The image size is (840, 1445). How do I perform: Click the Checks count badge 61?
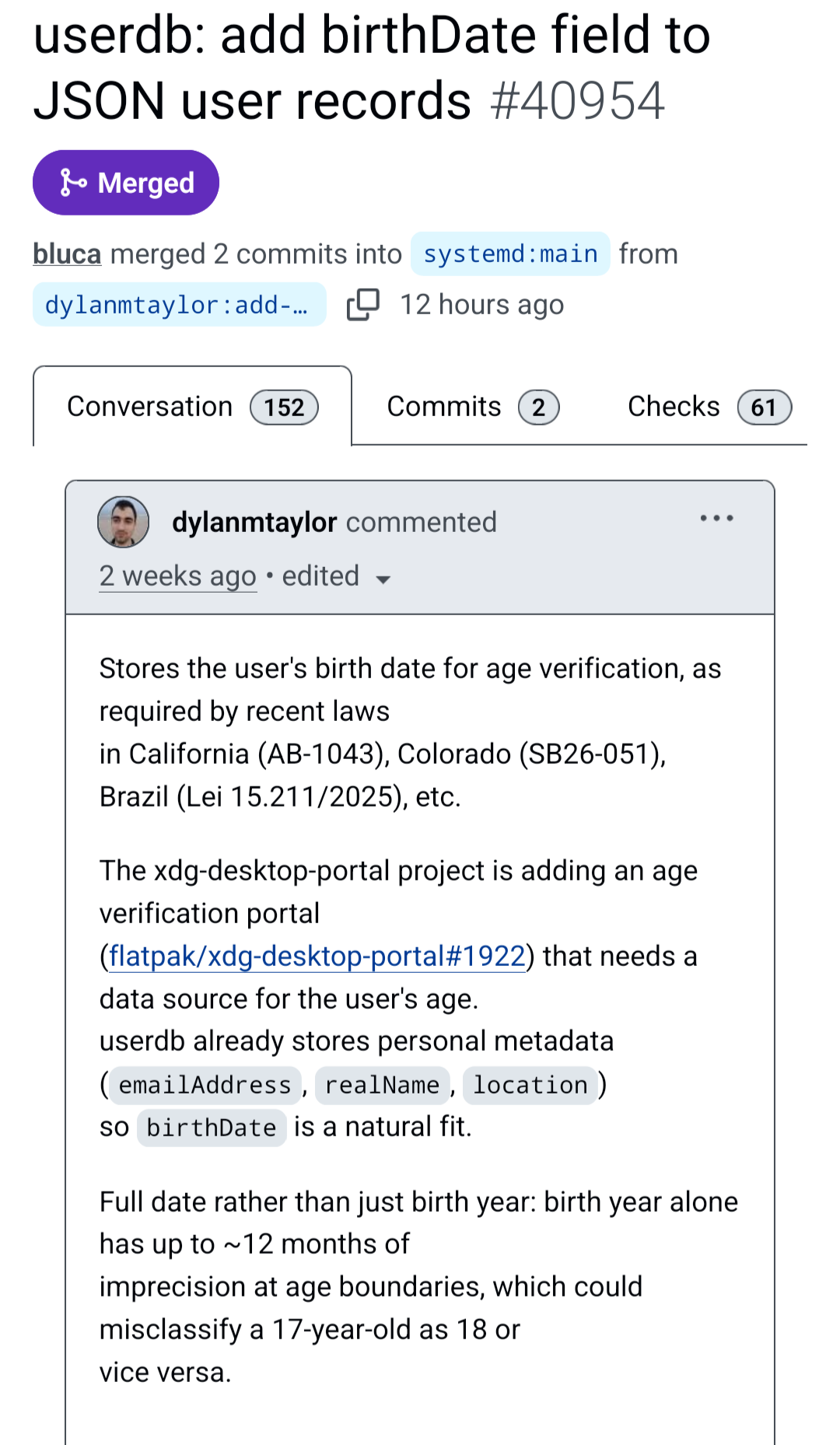pos(764,408)
